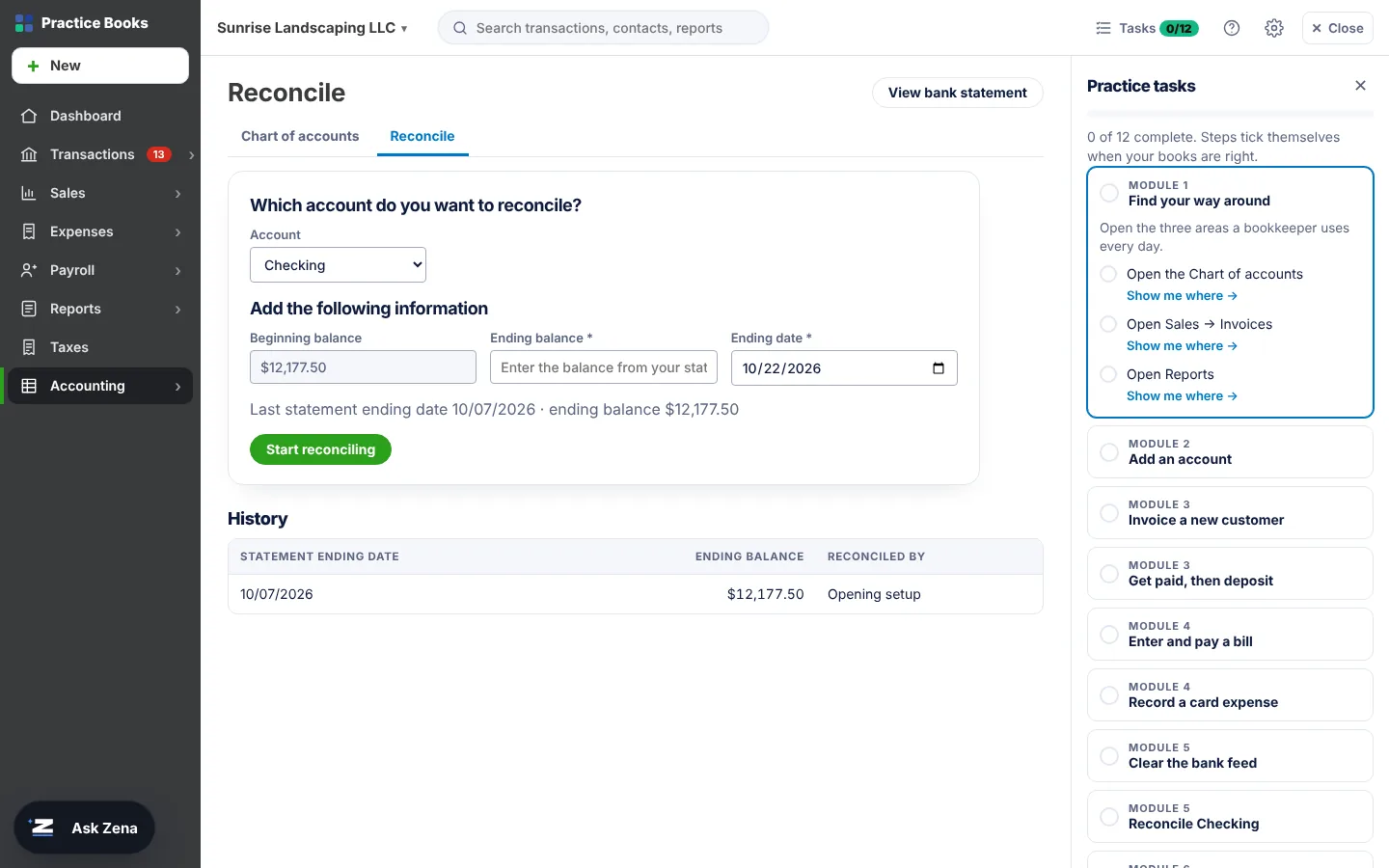This screenshot has height=868, width=1389.
Task: Click the Start reconciling button
Action: [x=320, y=449]
